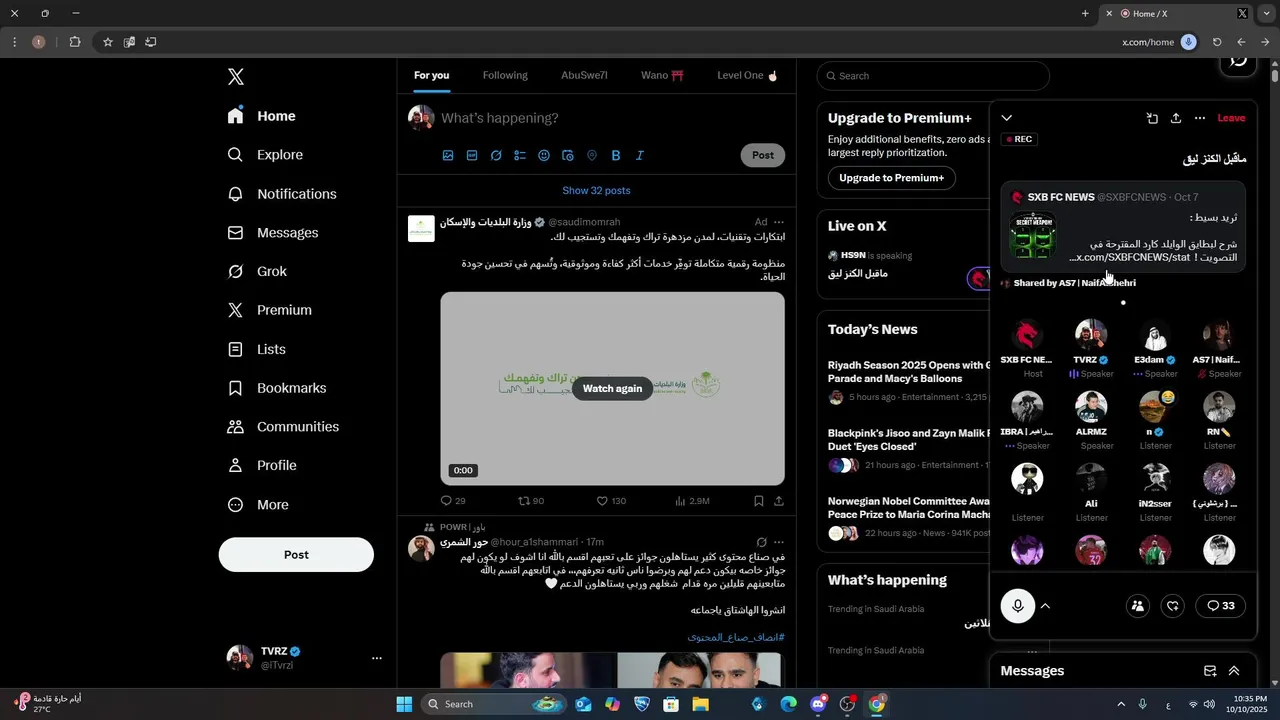Expand microphone options caret in Space

1045,606
